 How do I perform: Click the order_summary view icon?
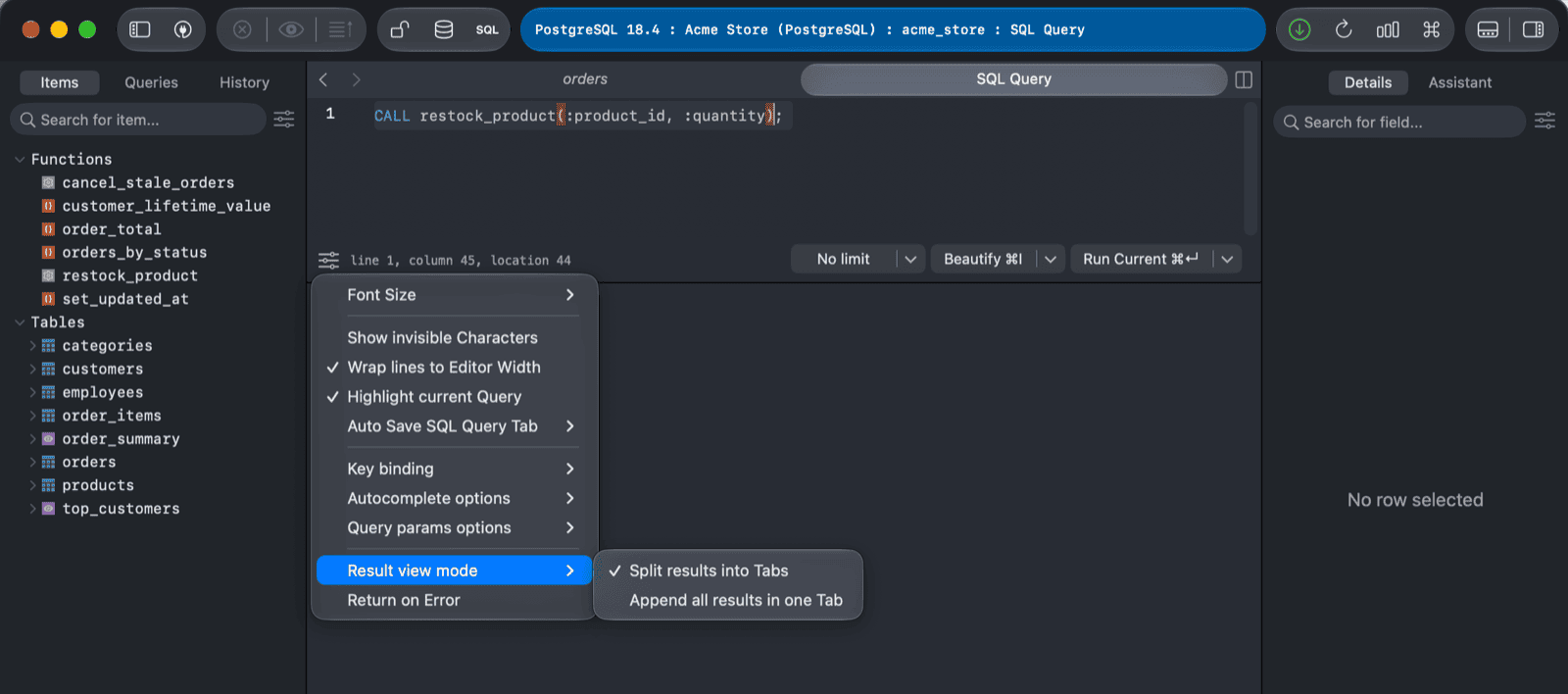tap(48, 439)
